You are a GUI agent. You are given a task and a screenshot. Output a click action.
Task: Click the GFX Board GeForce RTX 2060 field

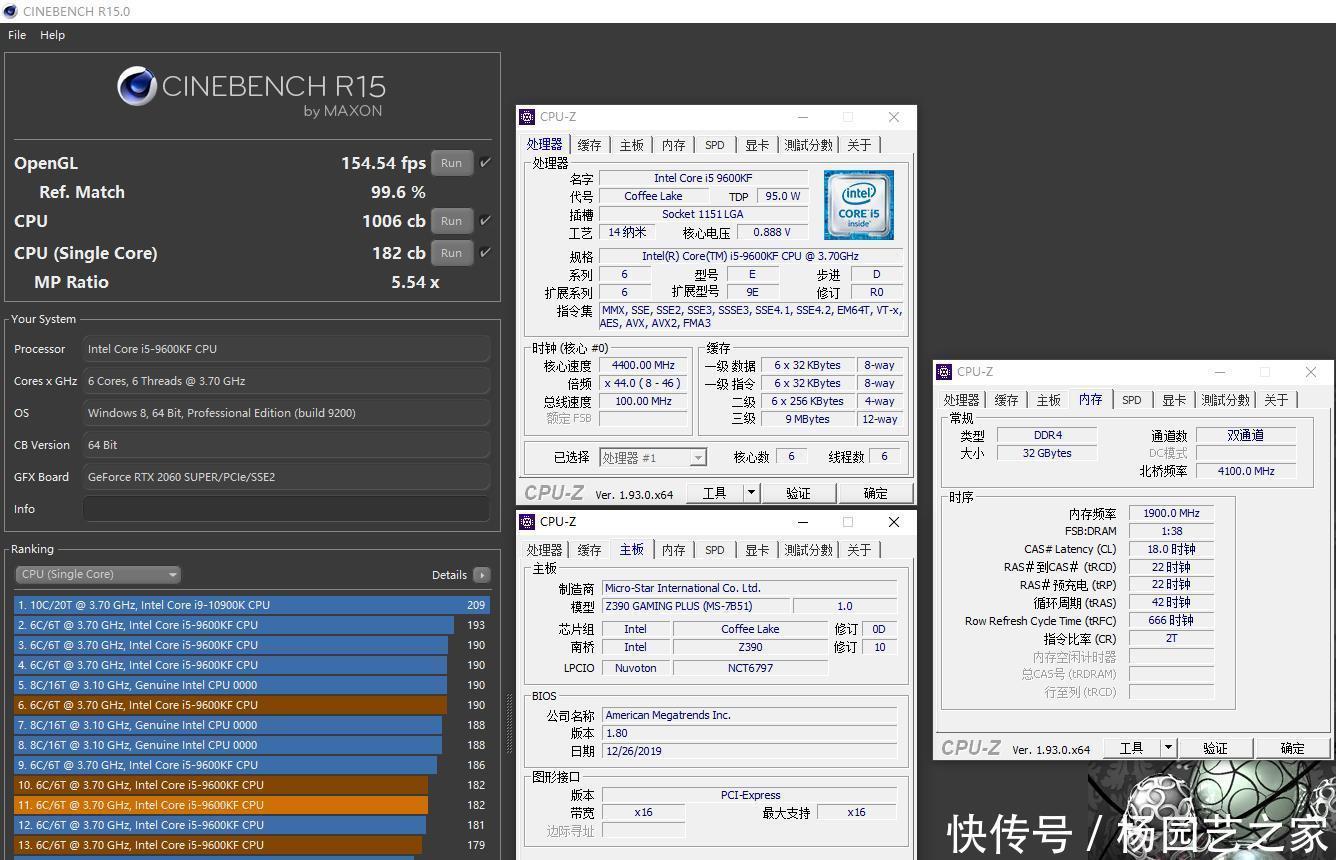point(286,477)
